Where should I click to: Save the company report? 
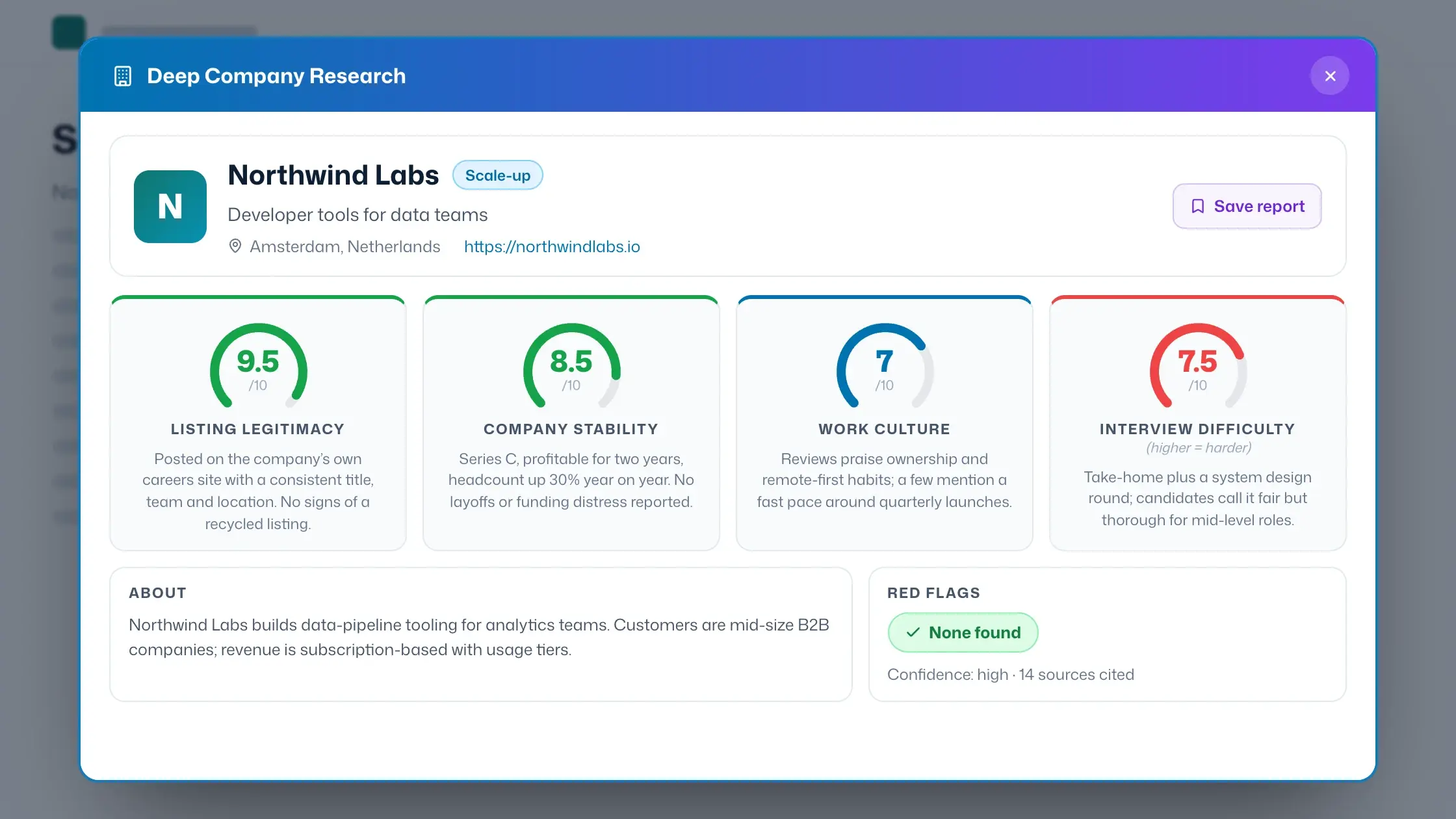(x=1247, y=206)
